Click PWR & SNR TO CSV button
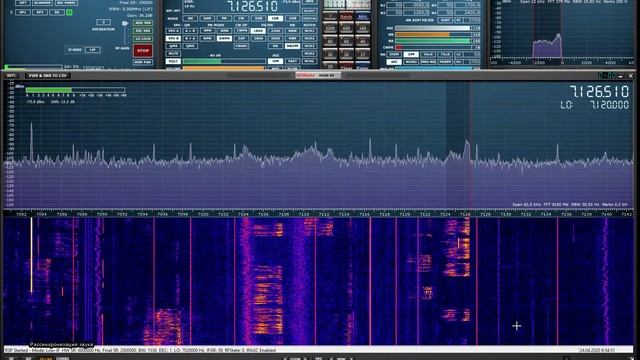 [48, 76]
